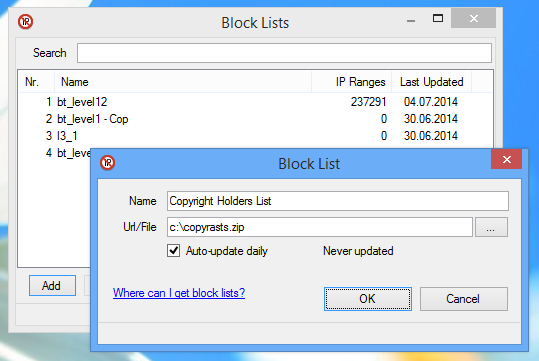
Task: Click into the Url/File text field
Action: (320, 227)
